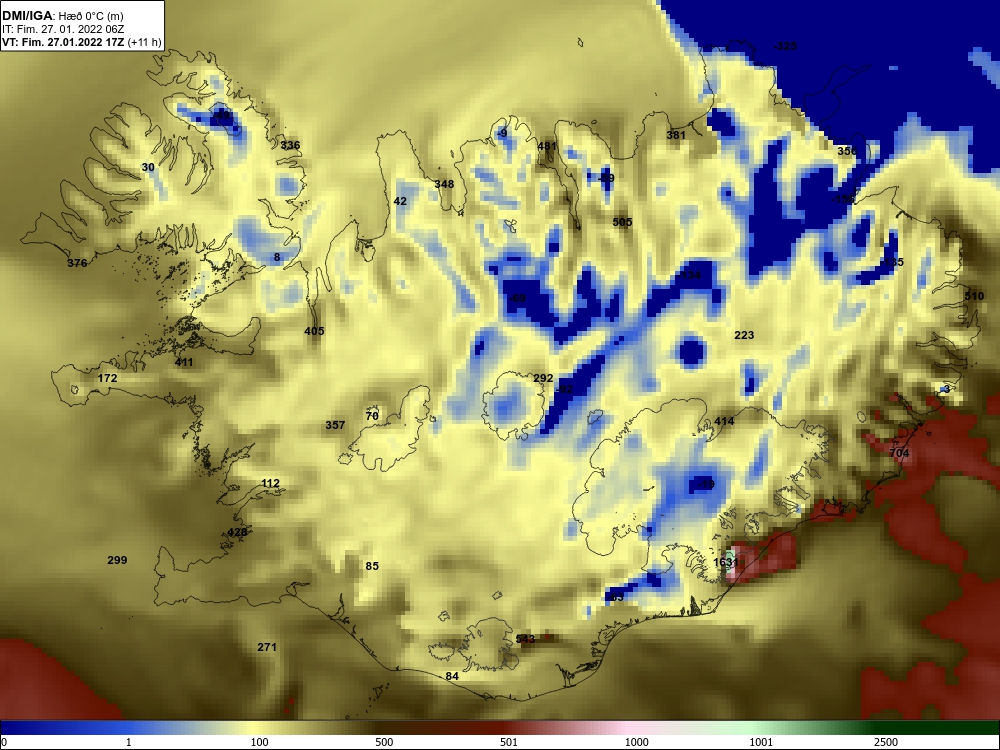The height and width of the screenshot is (750, 1000).
Task: Click the map value '543'
Action: tap(526, 639)
